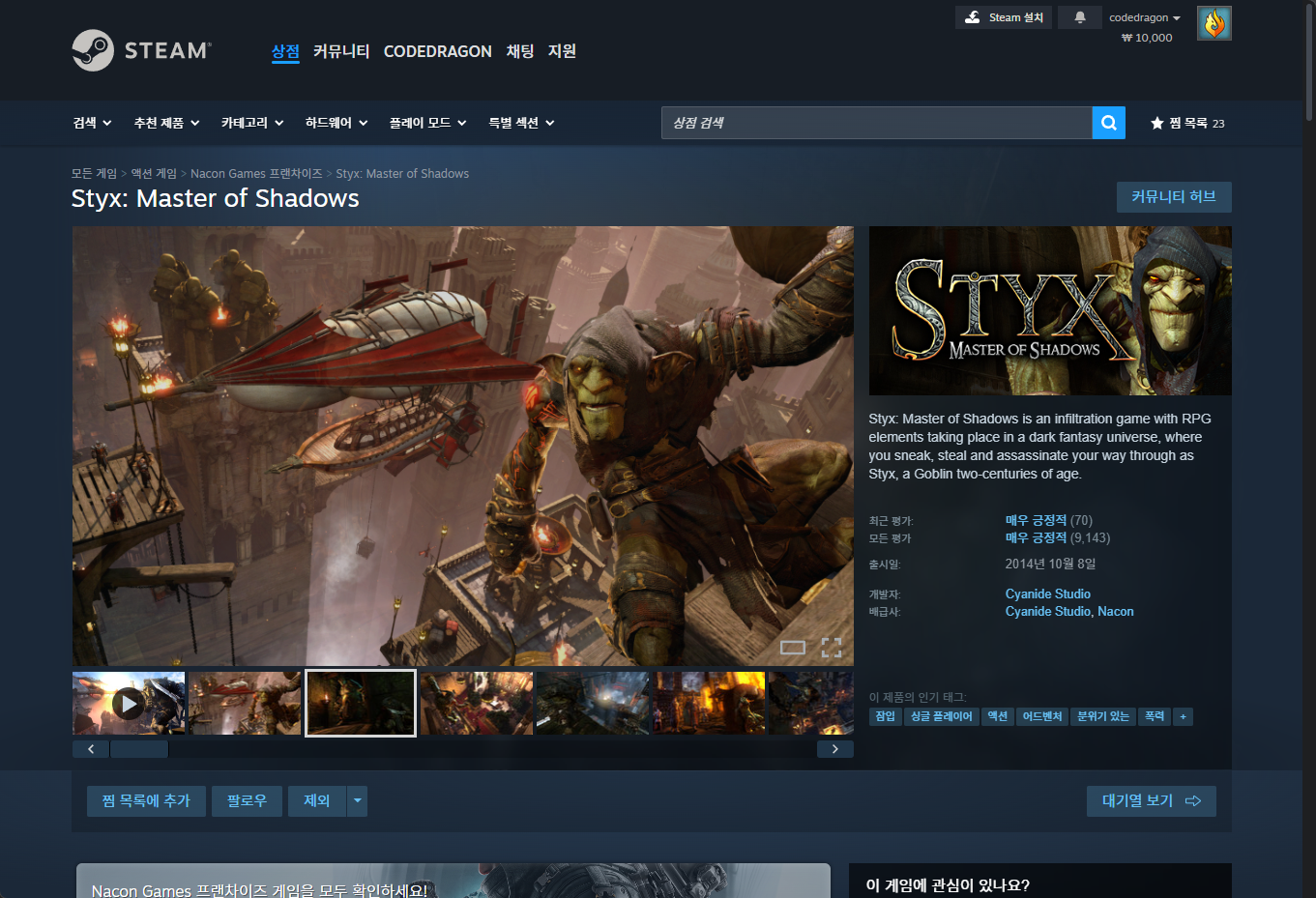Click the Nacon Games 프랜차이즈 banner
The image size is (1316, 898).
pos(453,881)
